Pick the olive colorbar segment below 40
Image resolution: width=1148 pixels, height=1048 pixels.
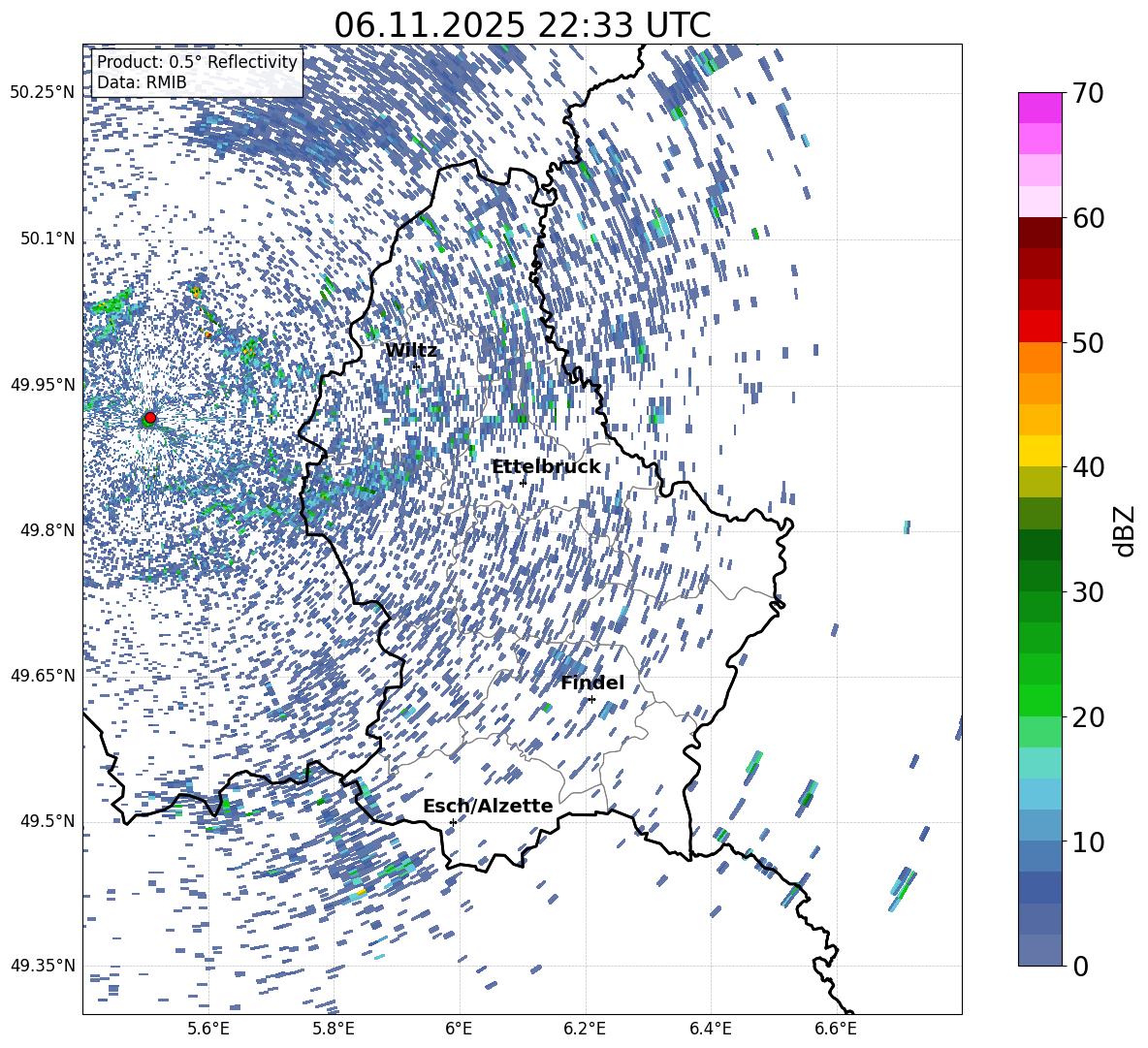point(1039,482)
